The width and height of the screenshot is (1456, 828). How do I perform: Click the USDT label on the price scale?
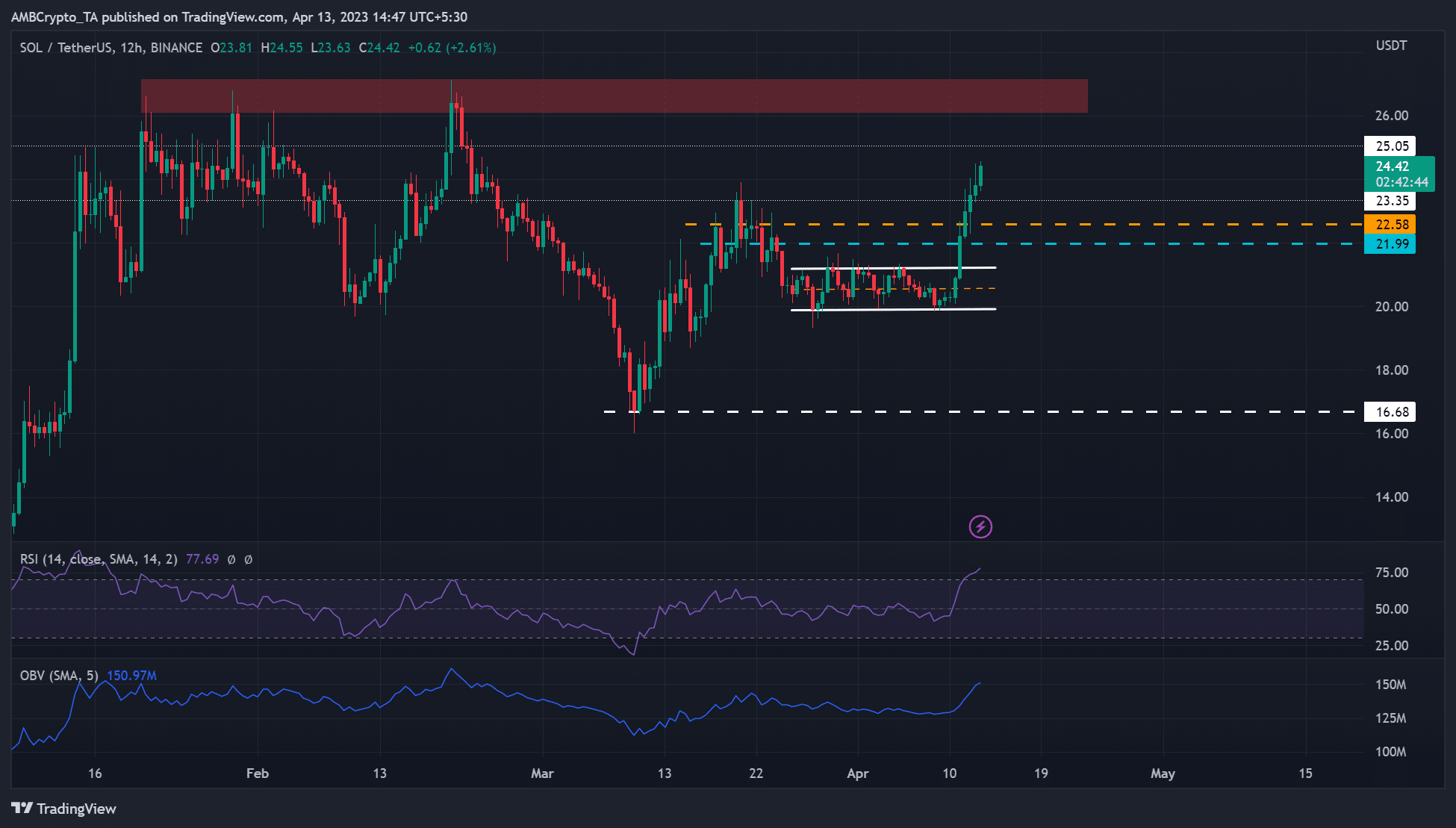click(x=1390, y=45)
